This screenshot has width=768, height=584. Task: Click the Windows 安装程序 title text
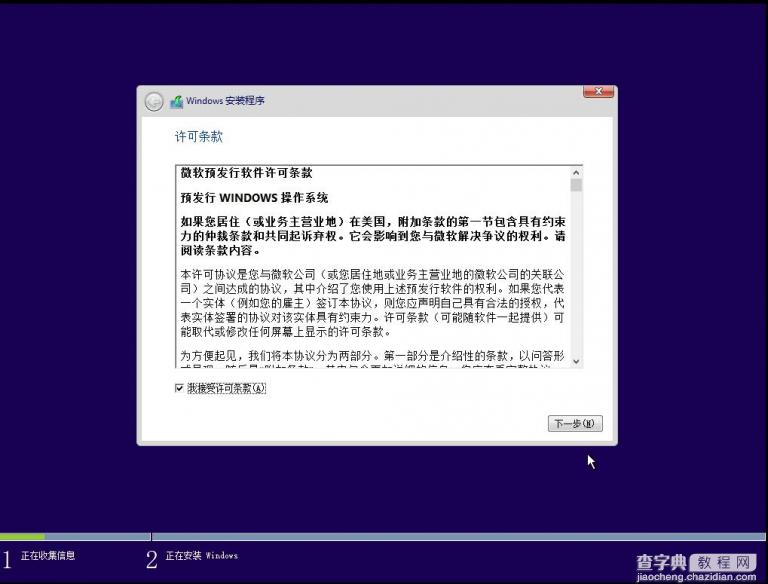coord(225,101)
